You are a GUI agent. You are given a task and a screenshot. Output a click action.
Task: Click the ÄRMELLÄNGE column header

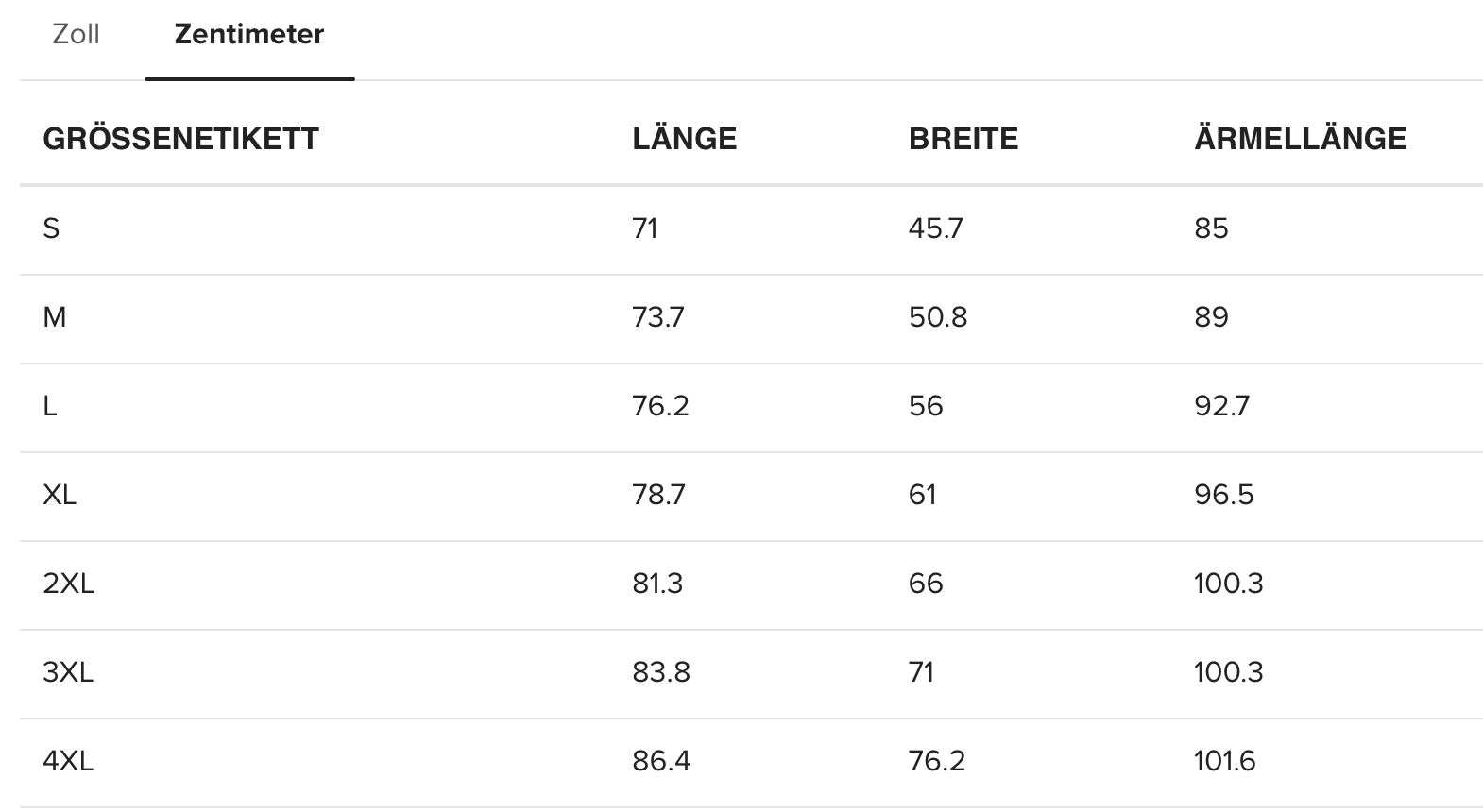[1300, 139]
